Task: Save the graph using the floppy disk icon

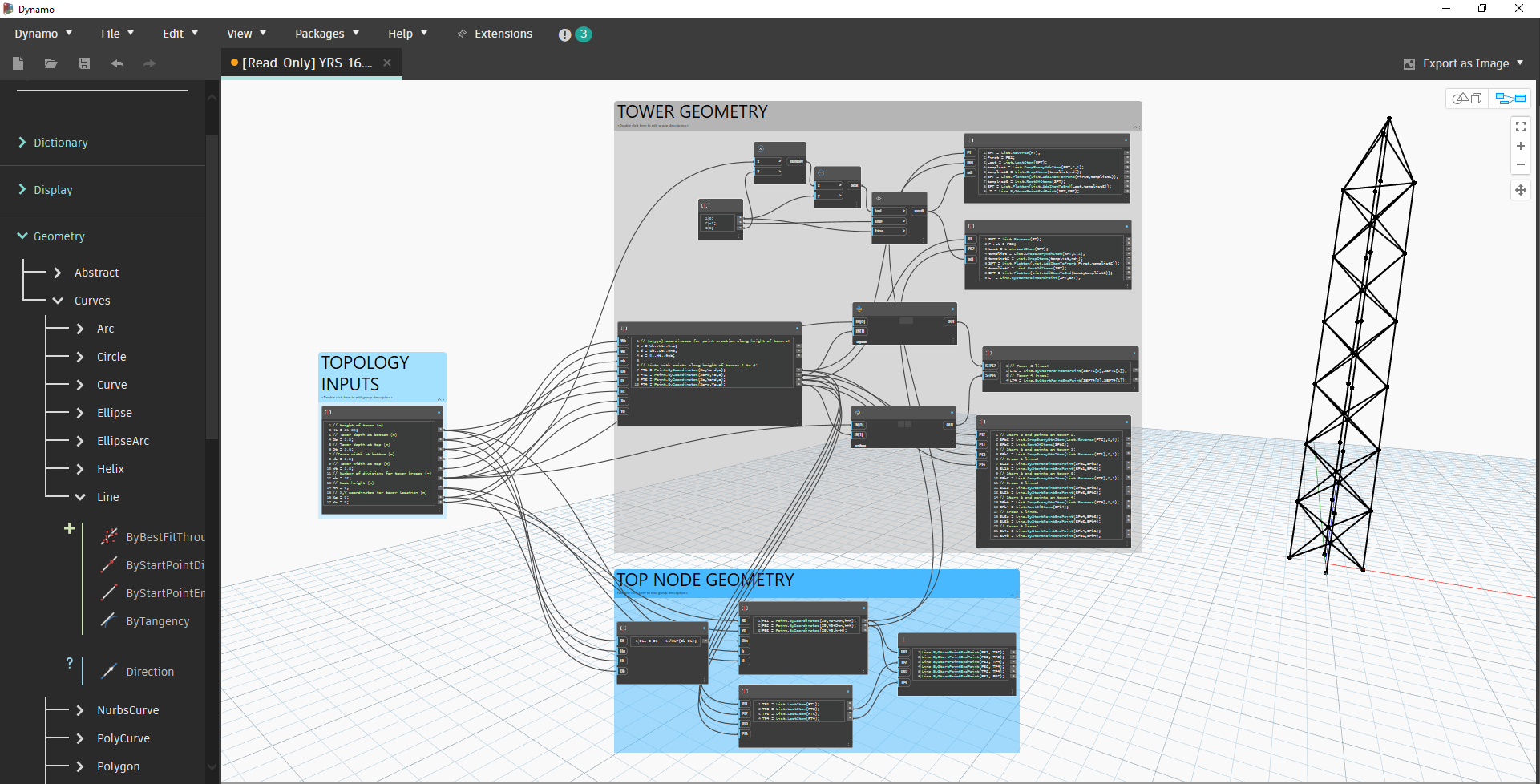Action: pyautogui.click(x=84, y=63)
